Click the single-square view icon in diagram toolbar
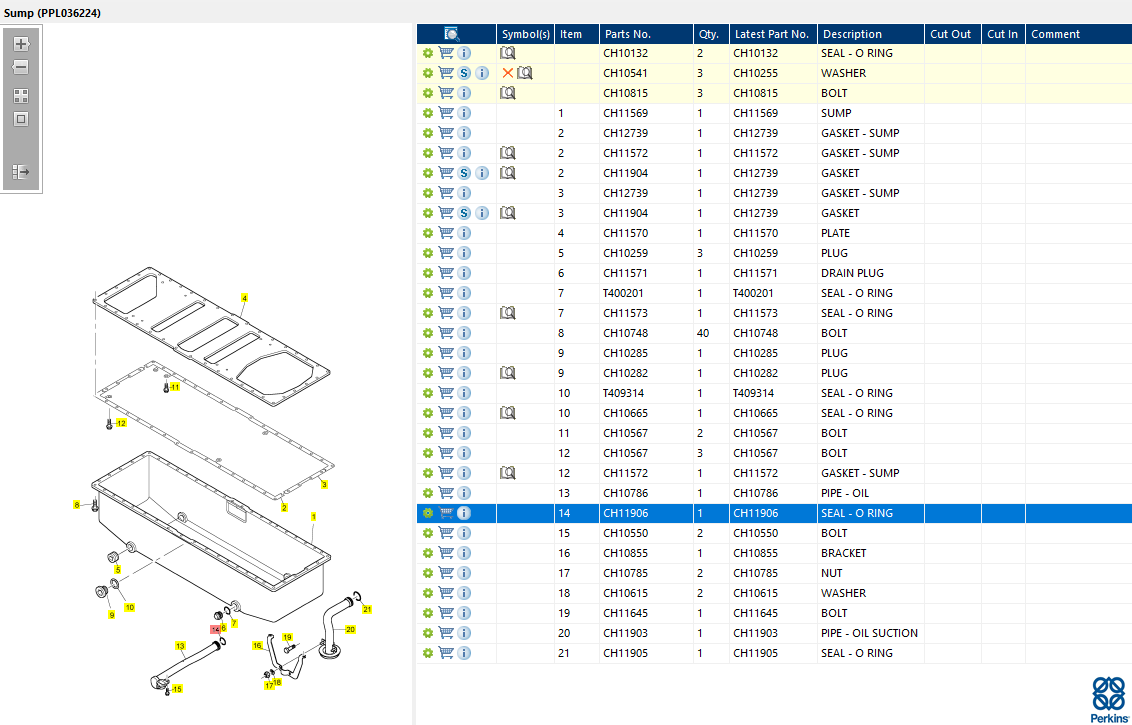This screenshot has width=1132, height=725. click(x=20, y=119)
